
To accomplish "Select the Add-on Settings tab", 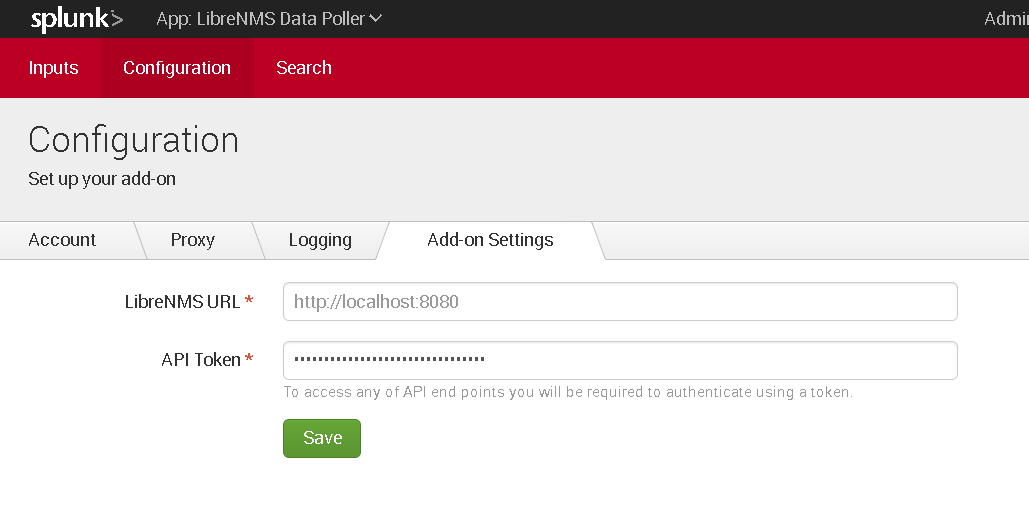I will [x=490, y=240].
